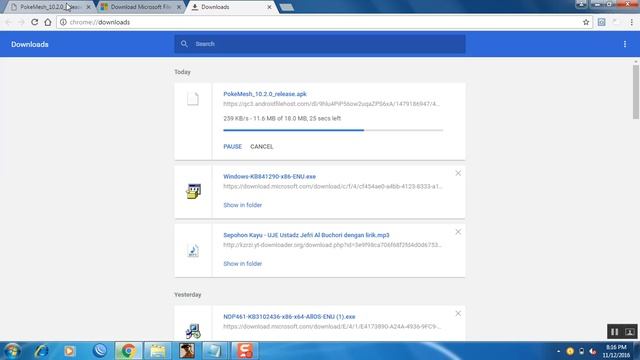Switch to the PokeMesh_10.2.0 tab
The width and height of the screenshot is (640, 360).
[49, 7]
